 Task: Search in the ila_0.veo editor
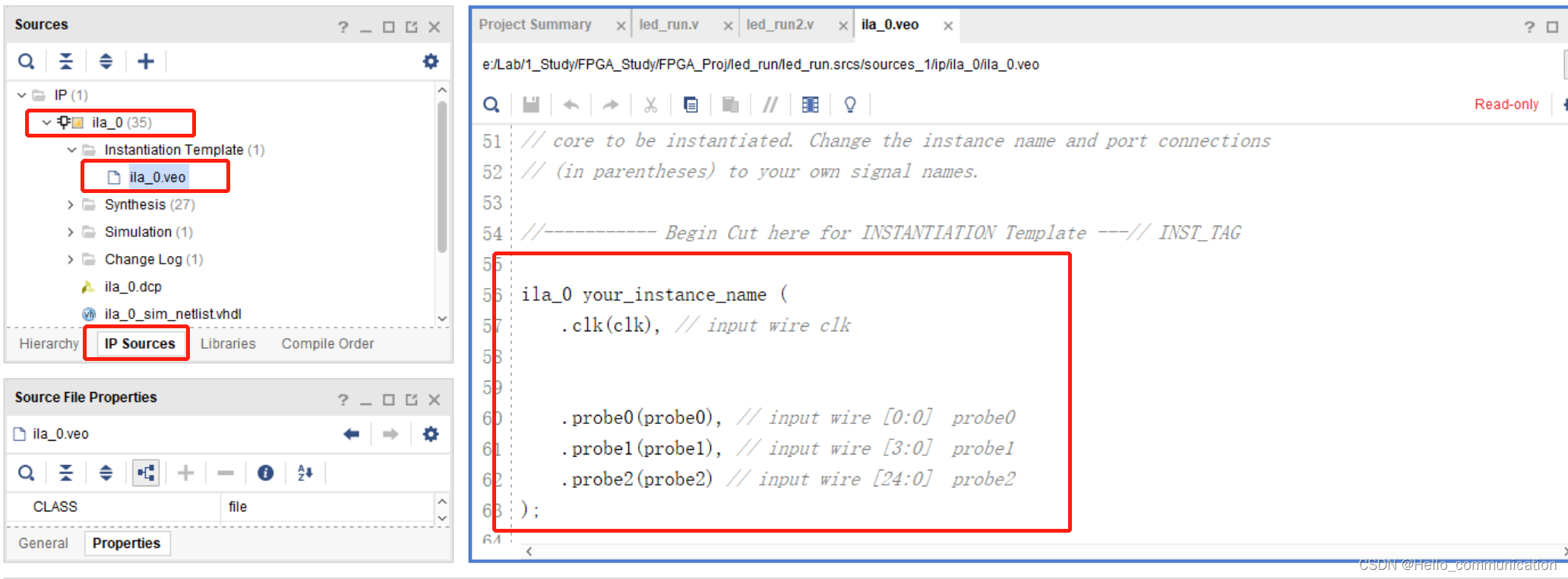click(492, 104)
